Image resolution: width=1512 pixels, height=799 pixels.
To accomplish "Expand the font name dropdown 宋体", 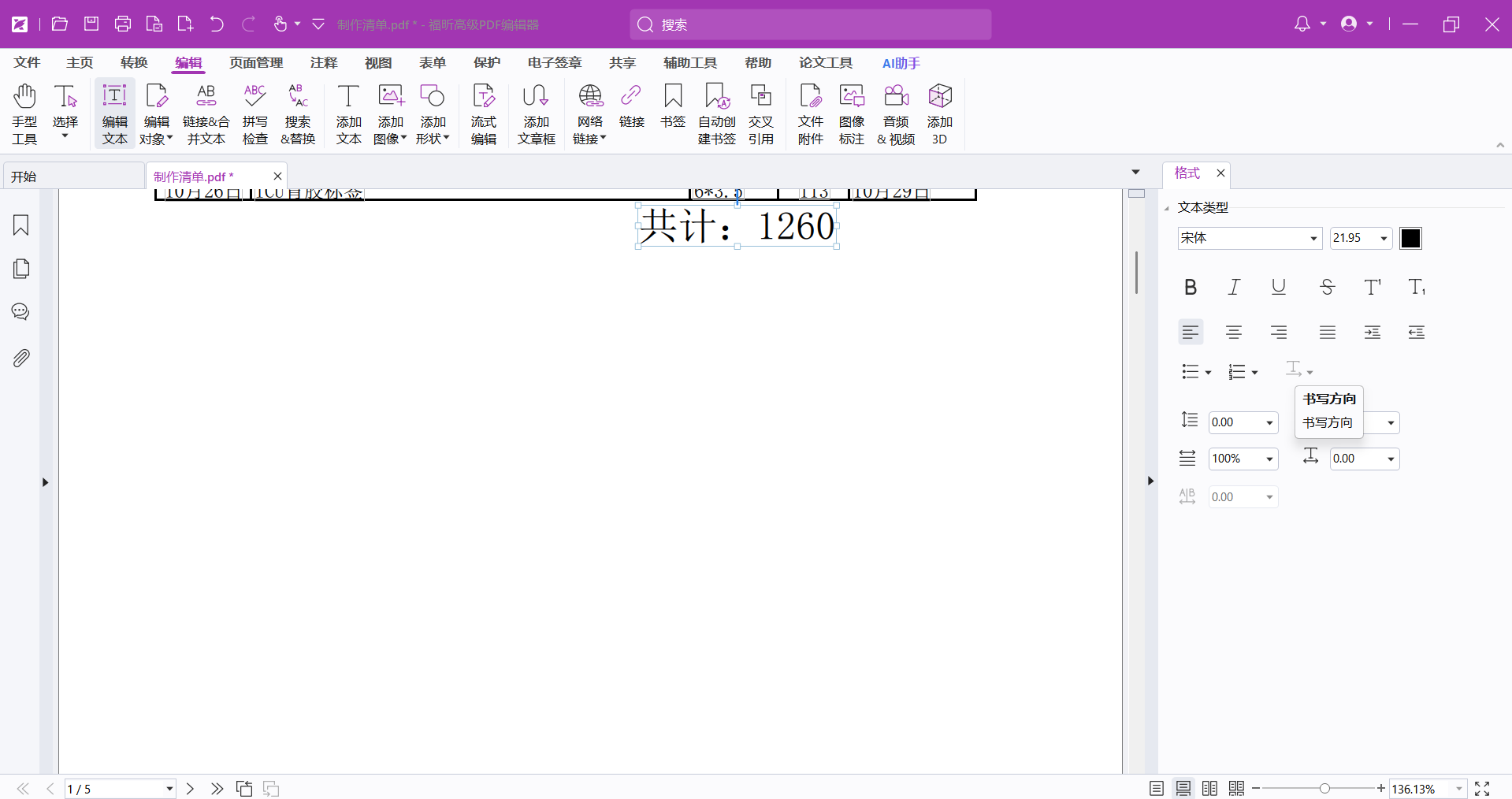I will [1313, 239].
